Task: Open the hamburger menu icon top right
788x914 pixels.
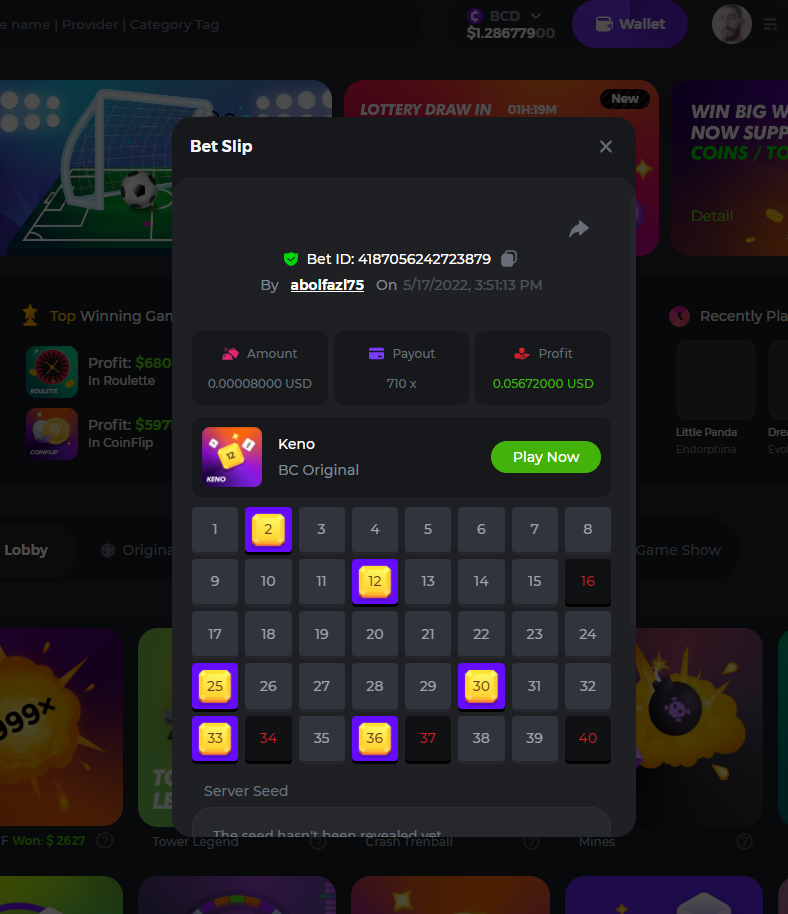Action: click(770, 24)
